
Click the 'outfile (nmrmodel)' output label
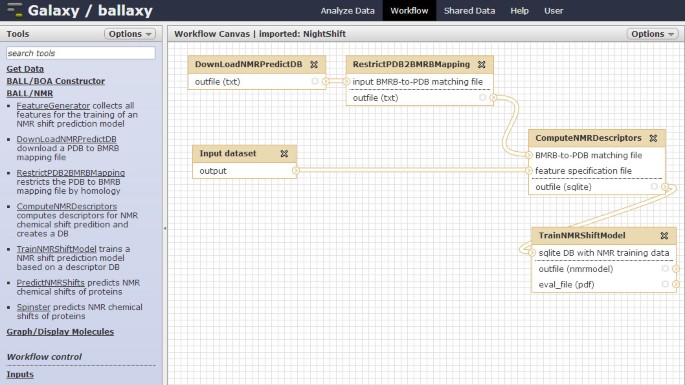pos(576,269)
